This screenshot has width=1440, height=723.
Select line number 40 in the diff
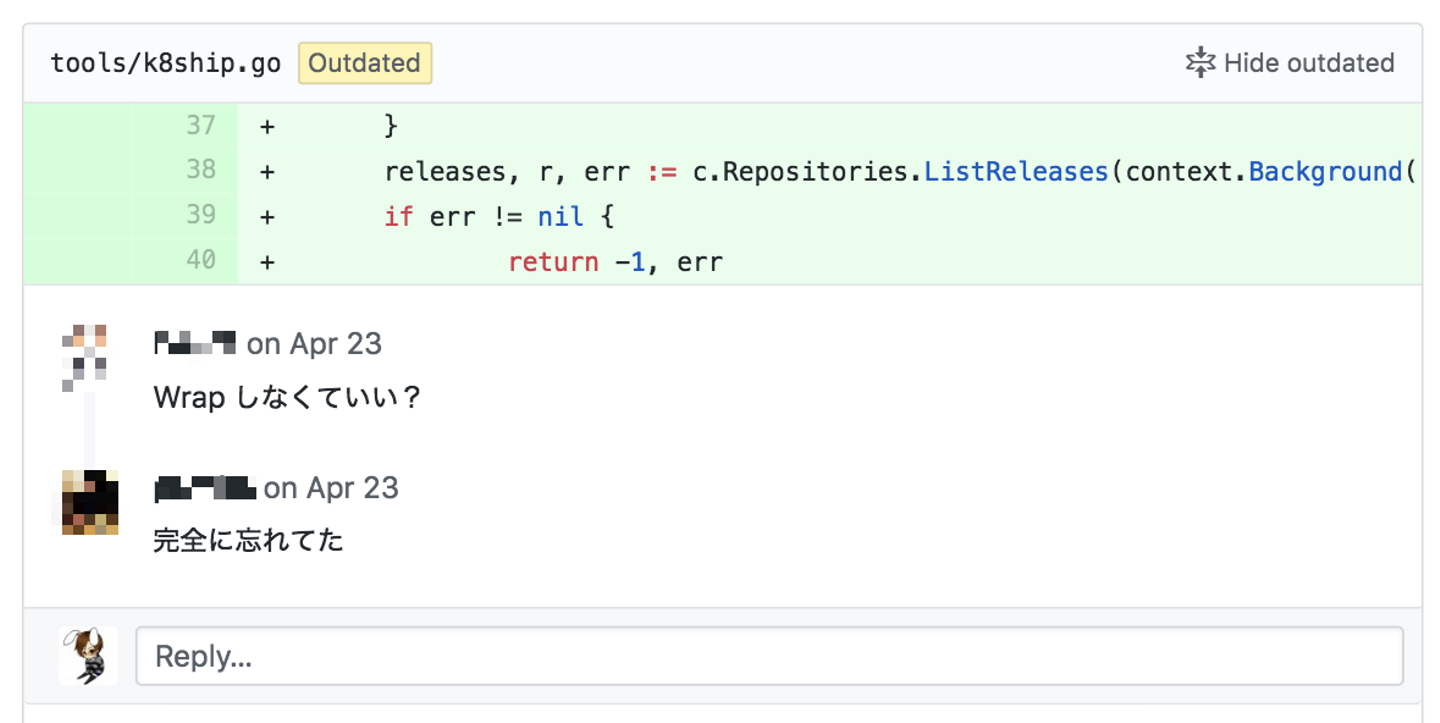pos(200,261)
